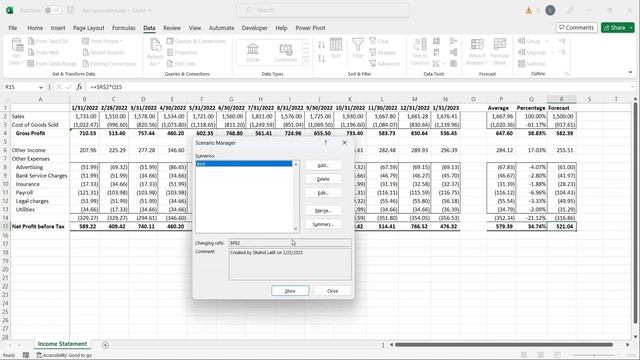Viewport: 640px width, 360px height.
Task: Click Properties in Queries & Connections group
Action: [x=182, y=52]
